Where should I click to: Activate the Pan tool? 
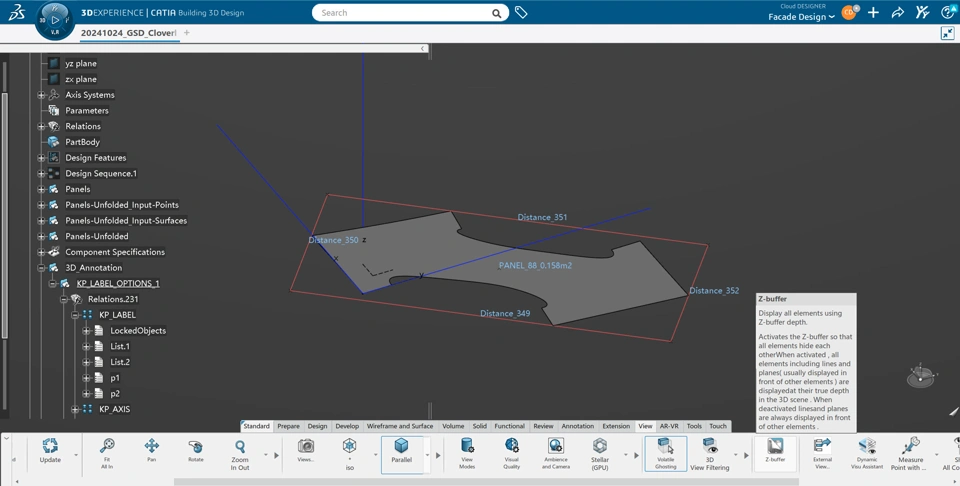[x=151, y=446]
